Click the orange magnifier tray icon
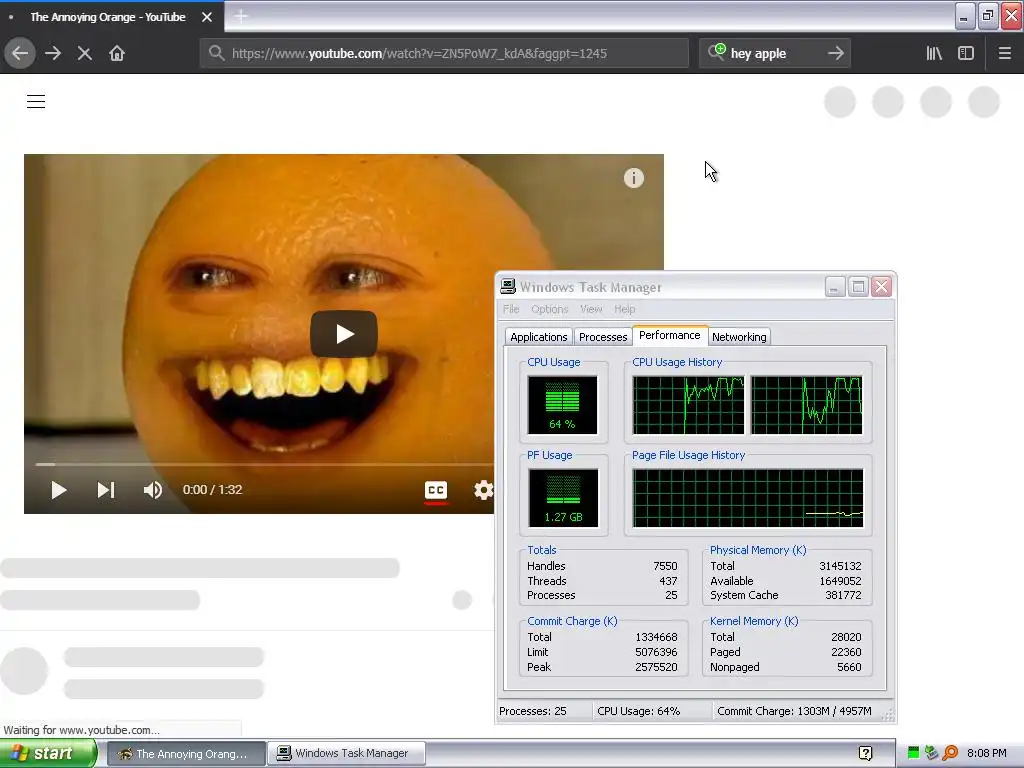Screen dimensions: 1024x768 [950, 754]
